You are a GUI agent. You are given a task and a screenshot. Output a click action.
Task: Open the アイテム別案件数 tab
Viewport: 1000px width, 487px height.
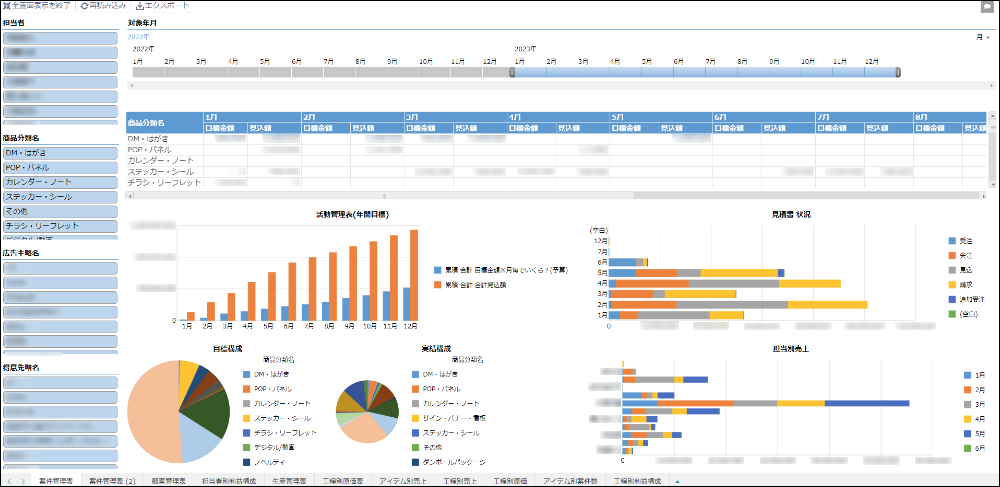coord(570,481)
